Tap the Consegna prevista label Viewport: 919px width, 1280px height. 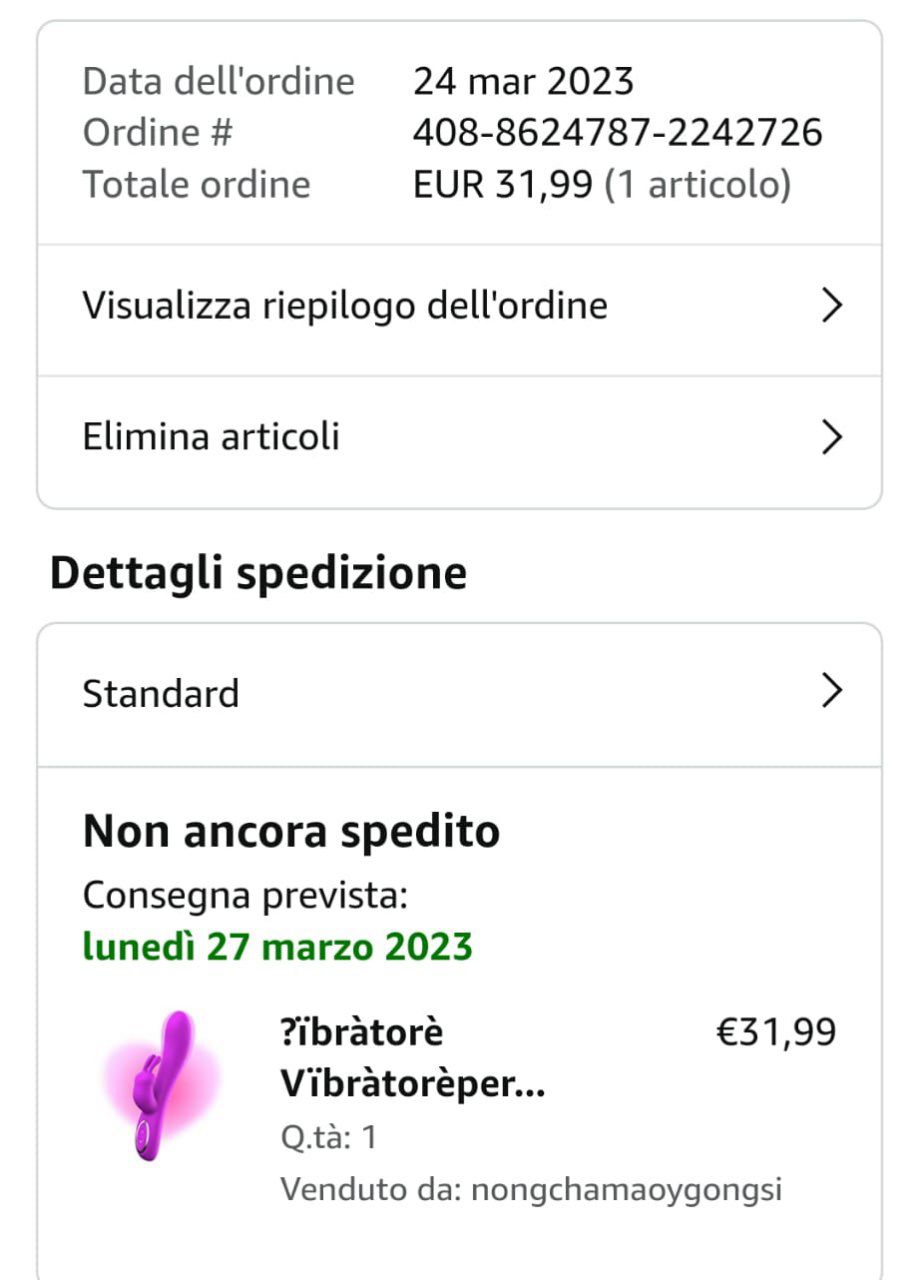[x=245, y=896]
